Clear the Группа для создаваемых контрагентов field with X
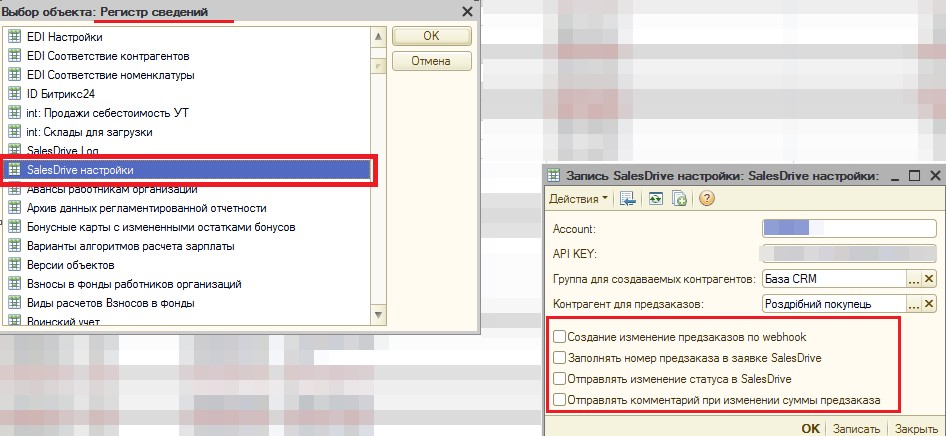 click(930, 279)
